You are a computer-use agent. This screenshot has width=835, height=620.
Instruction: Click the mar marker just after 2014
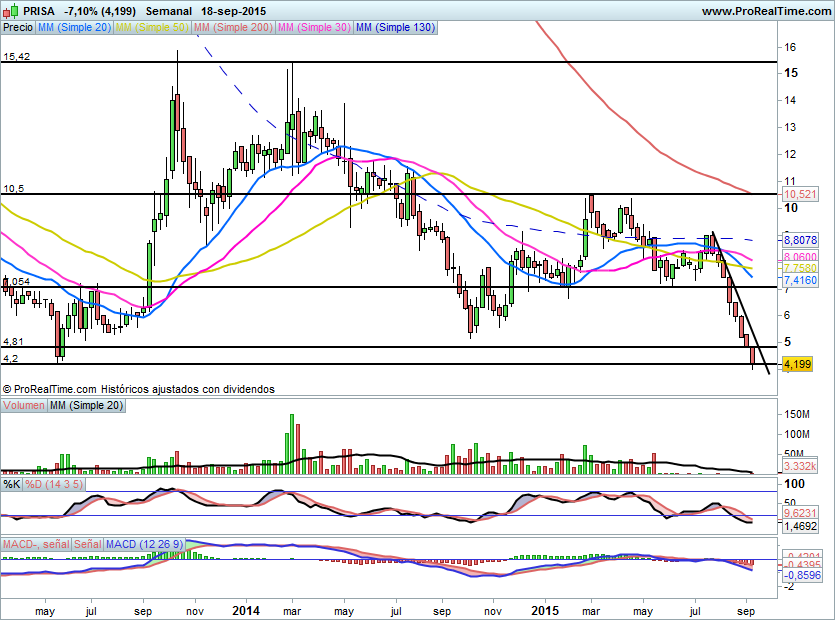[x=292, y=611]
